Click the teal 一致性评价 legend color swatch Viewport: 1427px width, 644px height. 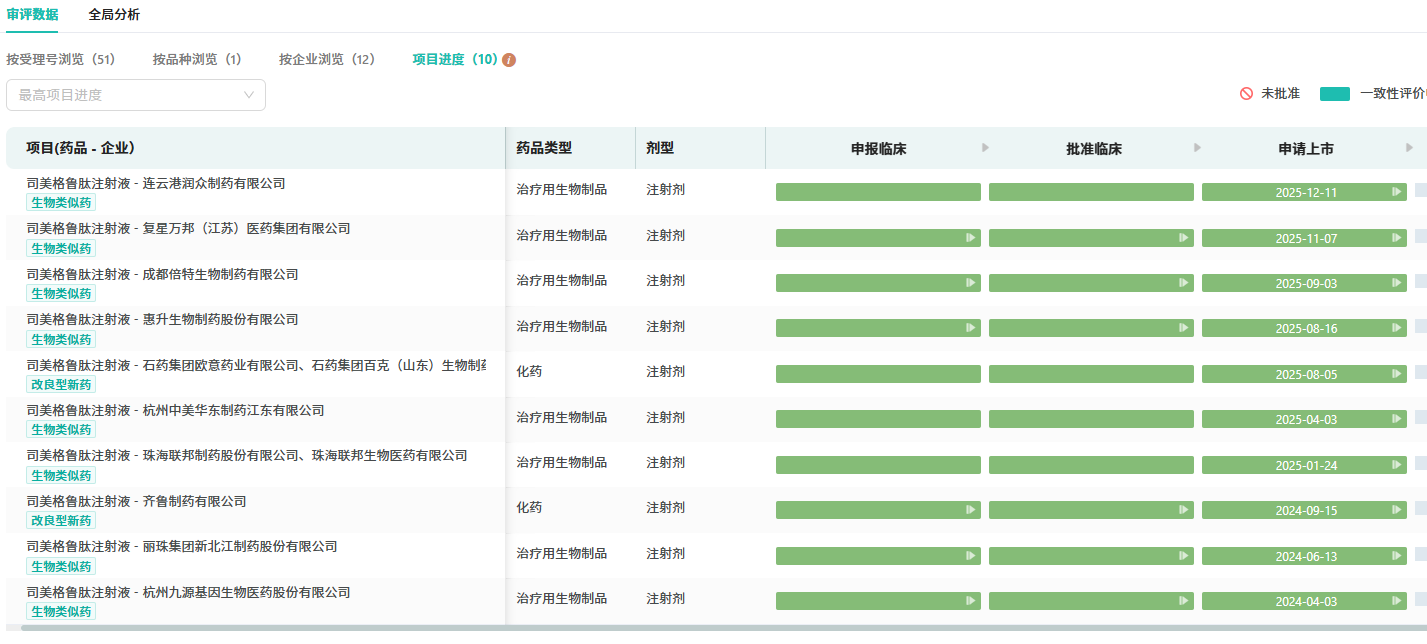pos(1334,94)
